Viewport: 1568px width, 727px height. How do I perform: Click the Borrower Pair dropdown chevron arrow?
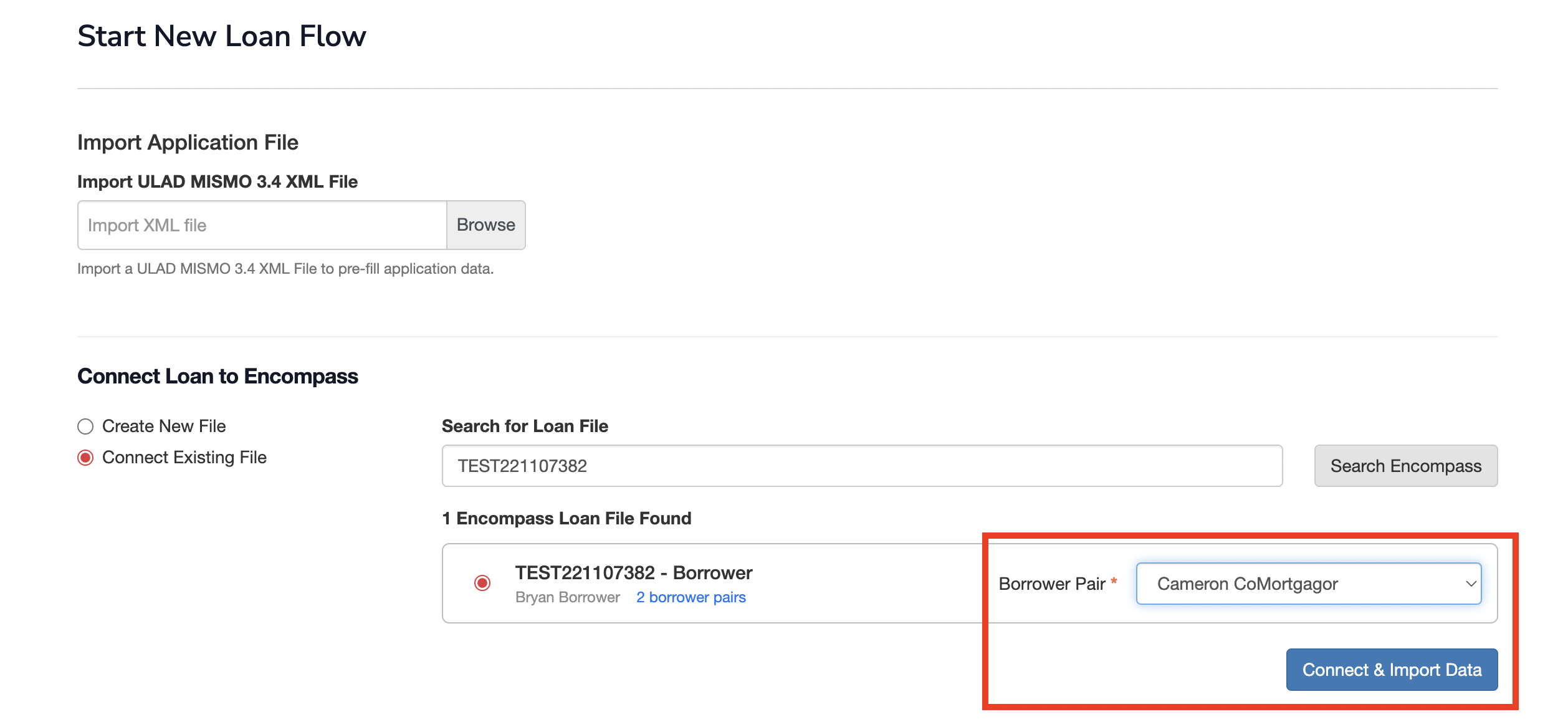click(x=1471, y=584)
